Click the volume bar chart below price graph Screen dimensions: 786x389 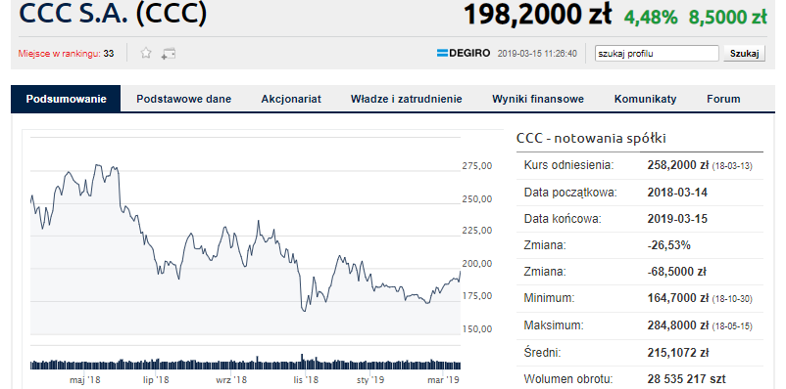pyautogui.click(x=246, y=363)
